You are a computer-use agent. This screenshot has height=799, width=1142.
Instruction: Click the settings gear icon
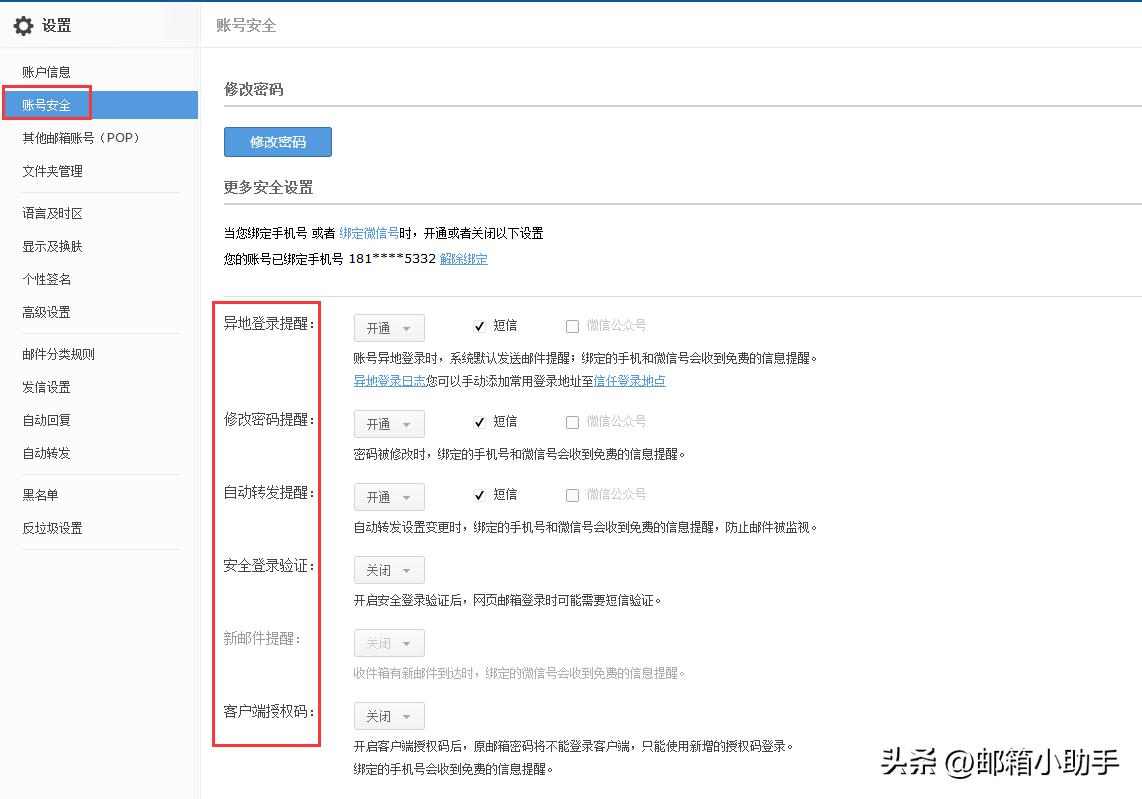click(23, 26)
